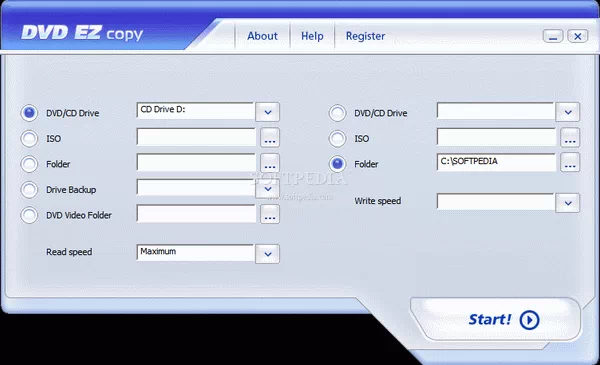Click the C:\SOFTPEDIA destination folder field
Screen dimensions: 600x365
pos(497,162)
